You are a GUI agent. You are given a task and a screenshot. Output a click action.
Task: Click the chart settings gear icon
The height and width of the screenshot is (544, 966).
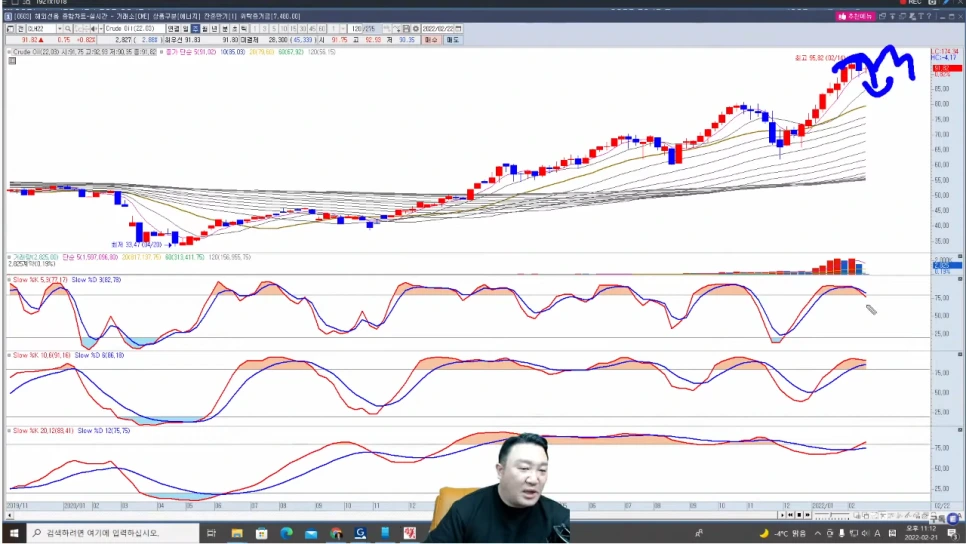pyautogui.click(x=415, y=28)
